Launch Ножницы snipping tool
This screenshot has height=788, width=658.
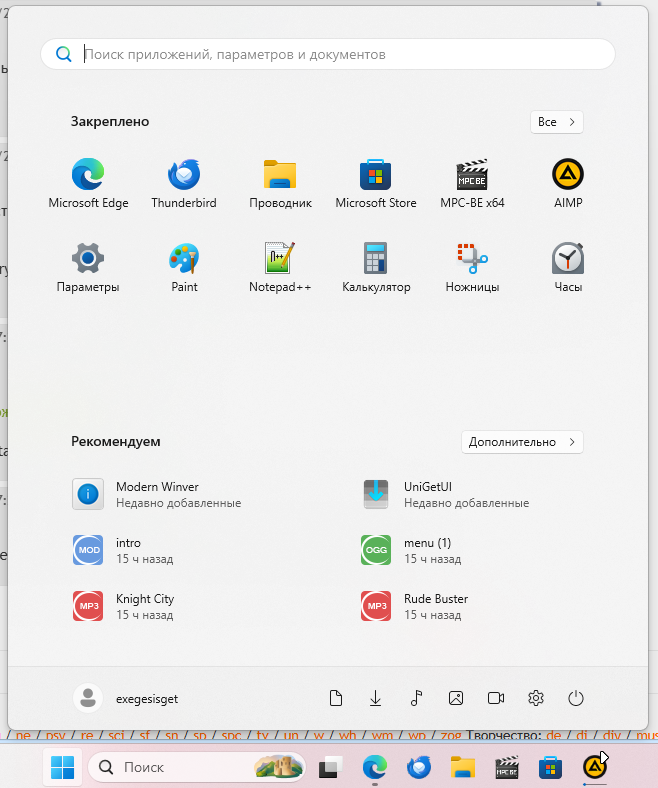[472, 267]
